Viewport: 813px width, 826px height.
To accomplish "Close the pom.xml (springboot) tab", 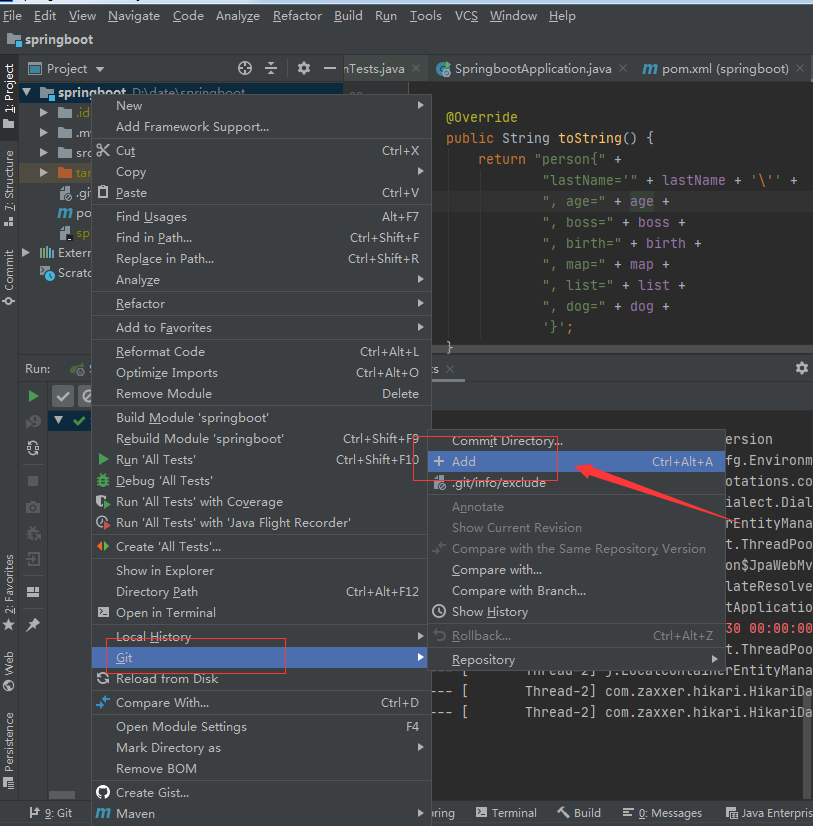I will click(800, 68).
